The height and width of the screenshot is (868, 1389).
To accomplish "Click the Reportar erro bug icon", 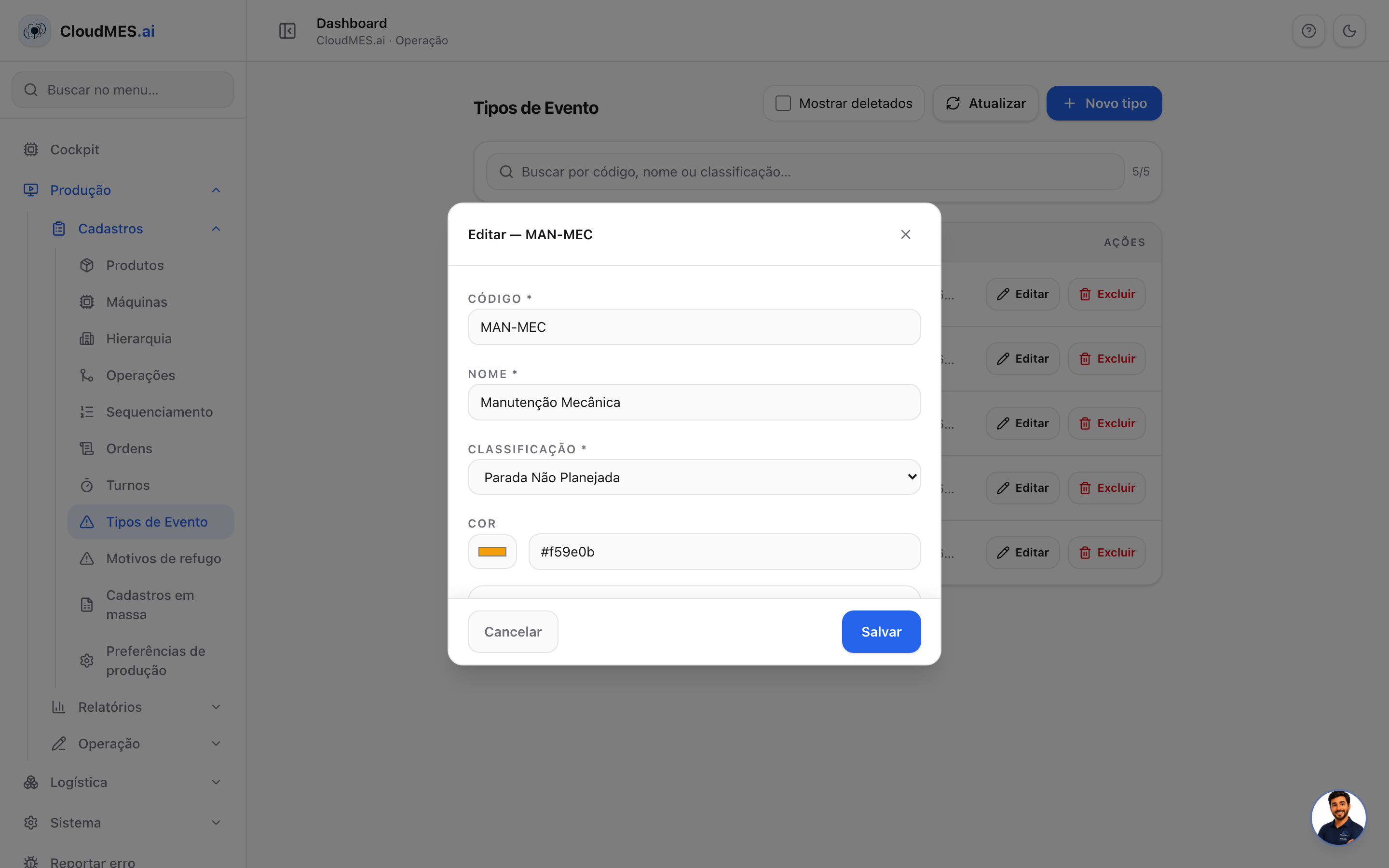I will click(31, 862).
